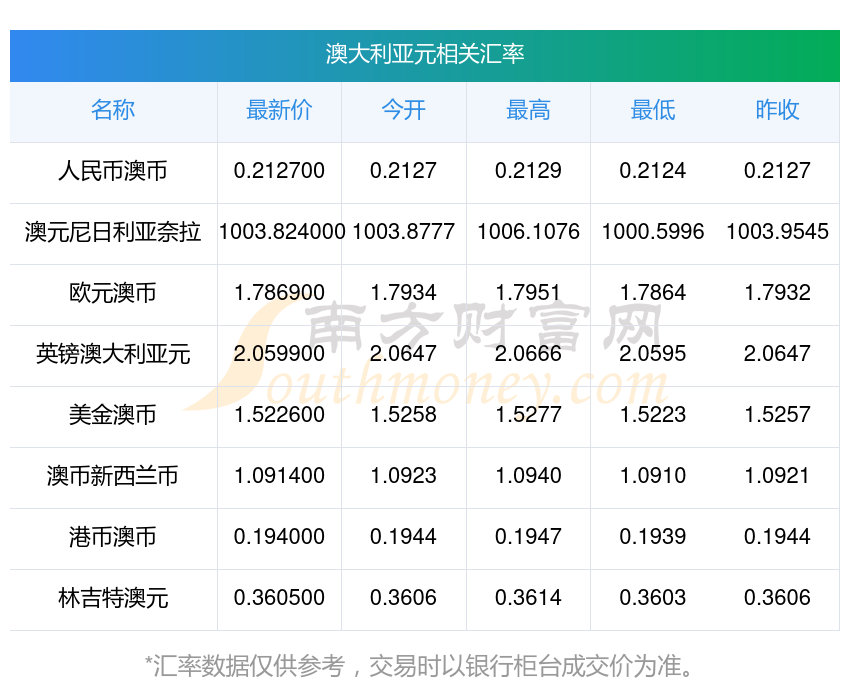Select latest price 1.091400

point(279,476)
